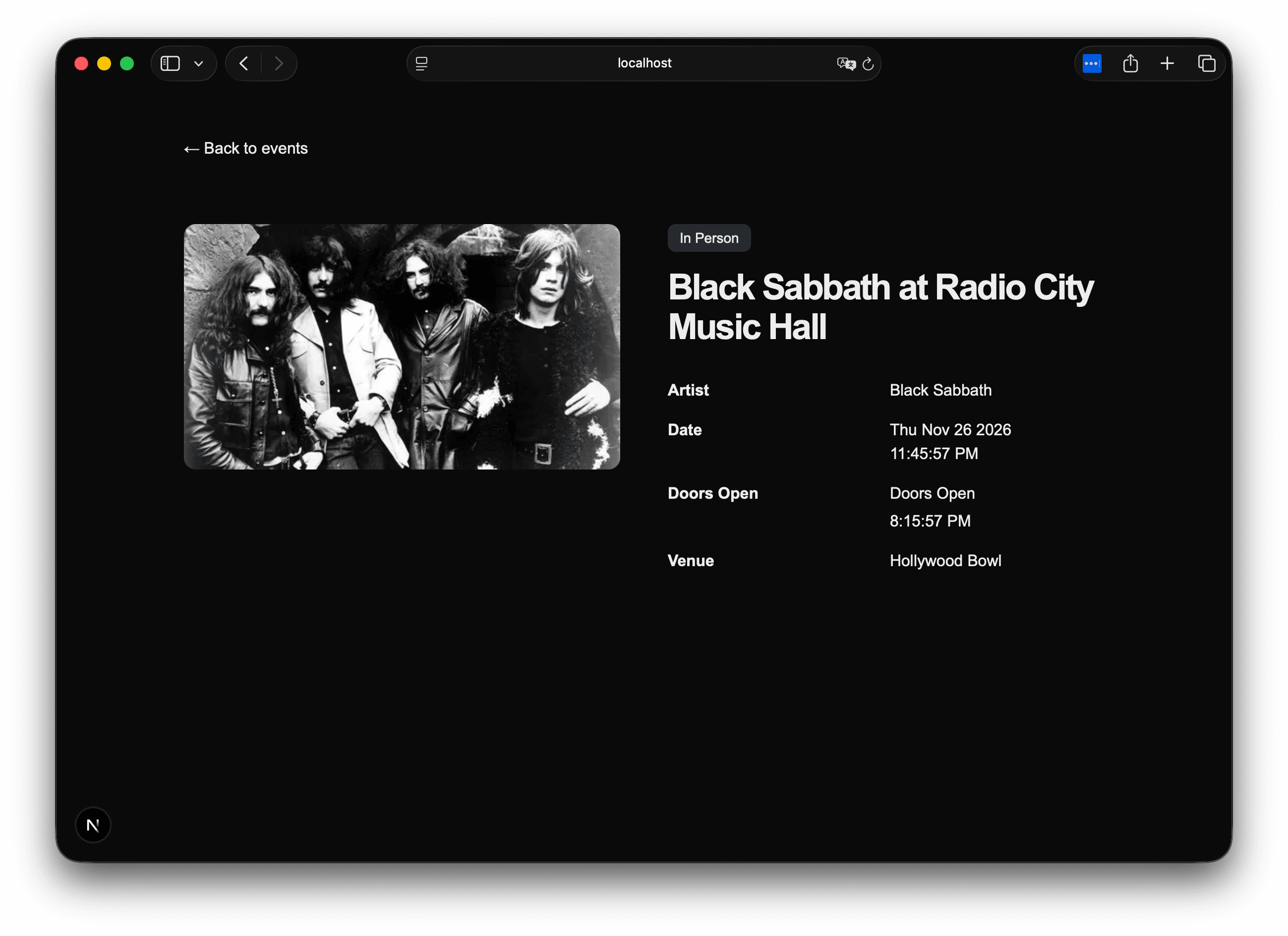1288x936 pixels.
Task: Click the Thu Nov 26 2026 date
Action: point(950,429)
